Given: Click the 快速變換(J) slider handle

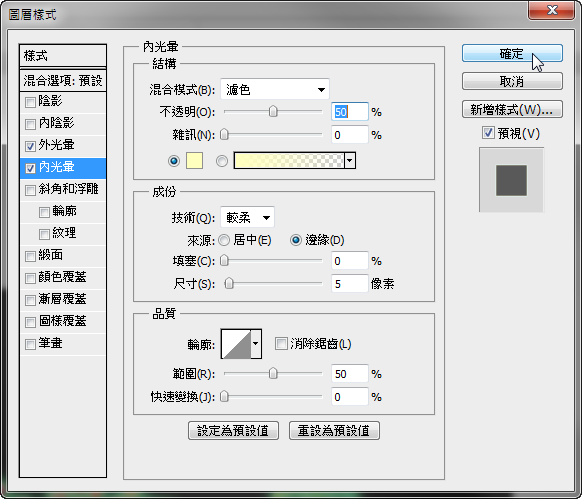Looking at the screenshot, I should point(224,397).
